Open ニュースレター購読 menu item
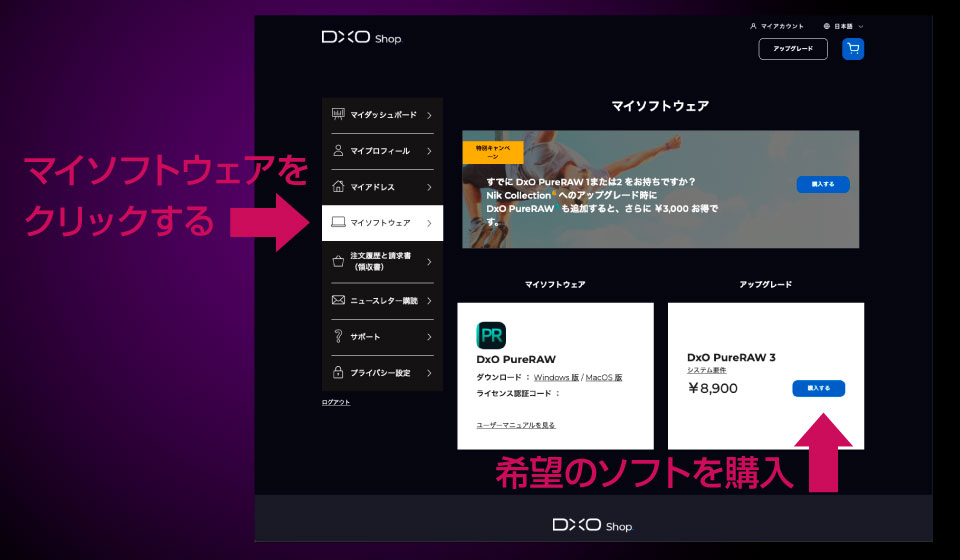 pos(382,301)
